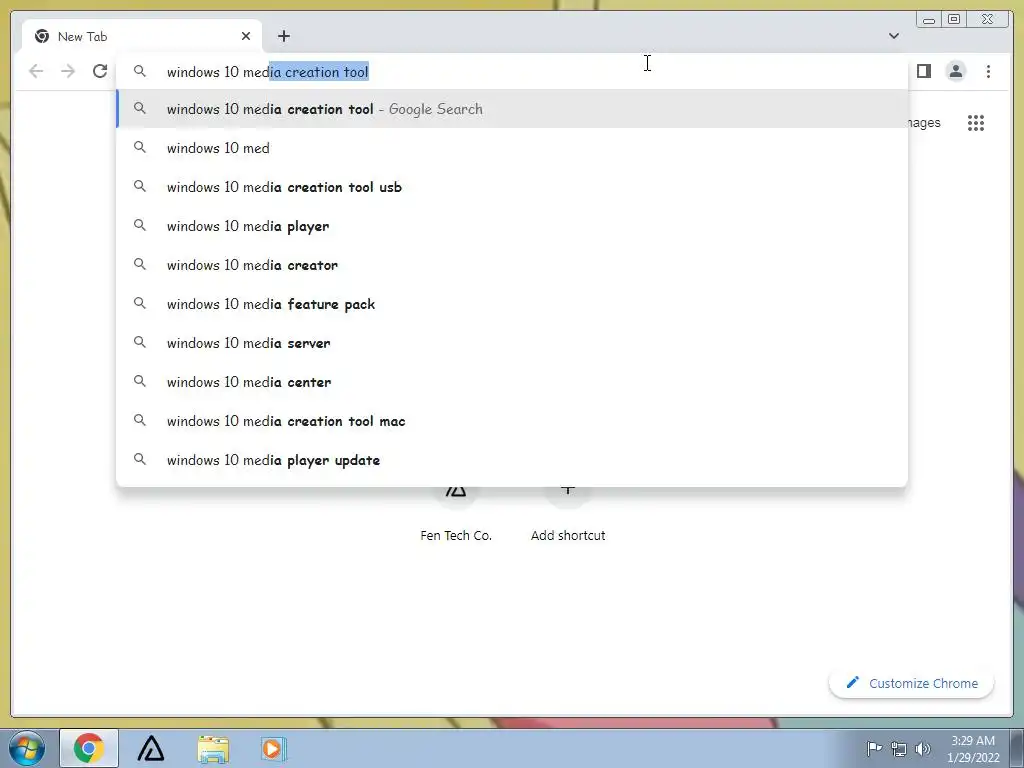This screenshot has width=1024, height=768.
Task: Open the Action Center flag icon
Action: click(874, 748)
